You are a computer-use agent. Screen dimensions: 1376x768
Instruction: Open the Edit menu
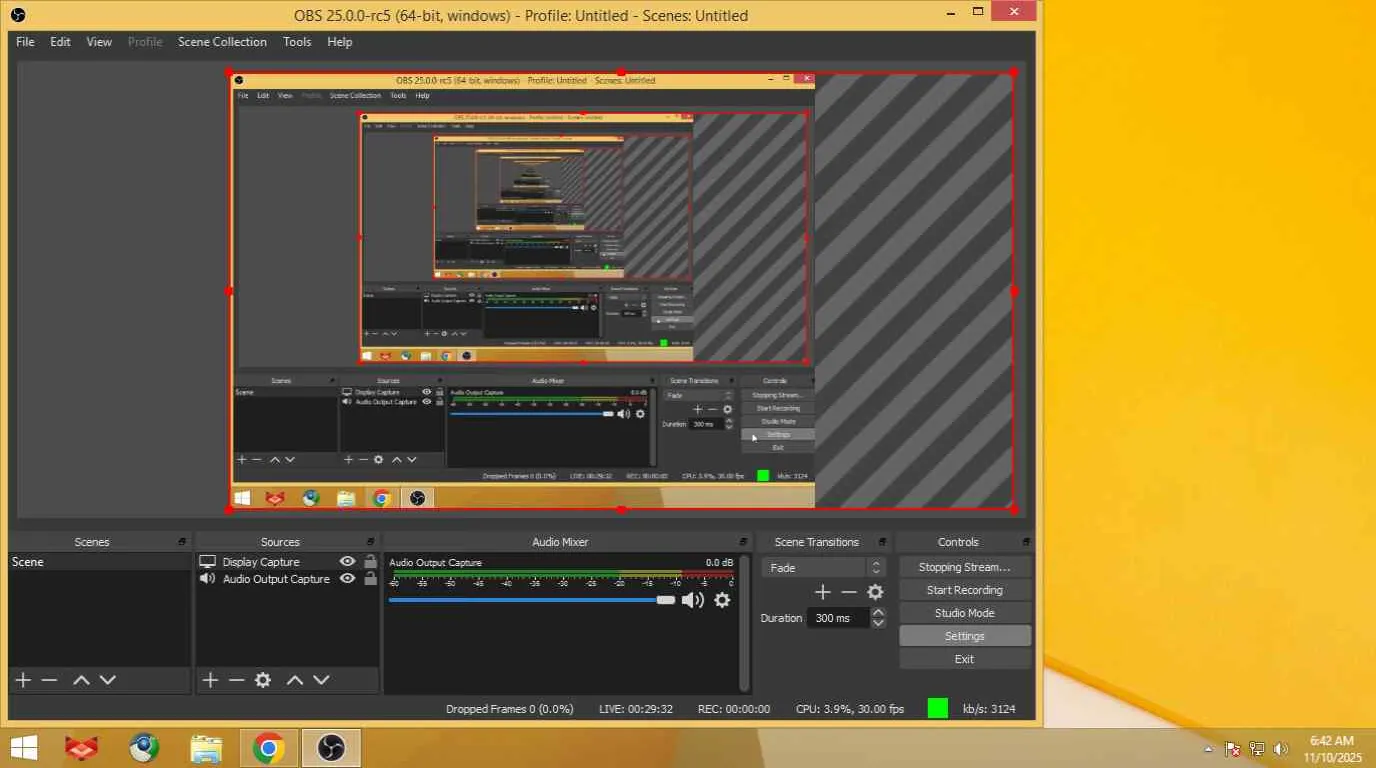60,42
